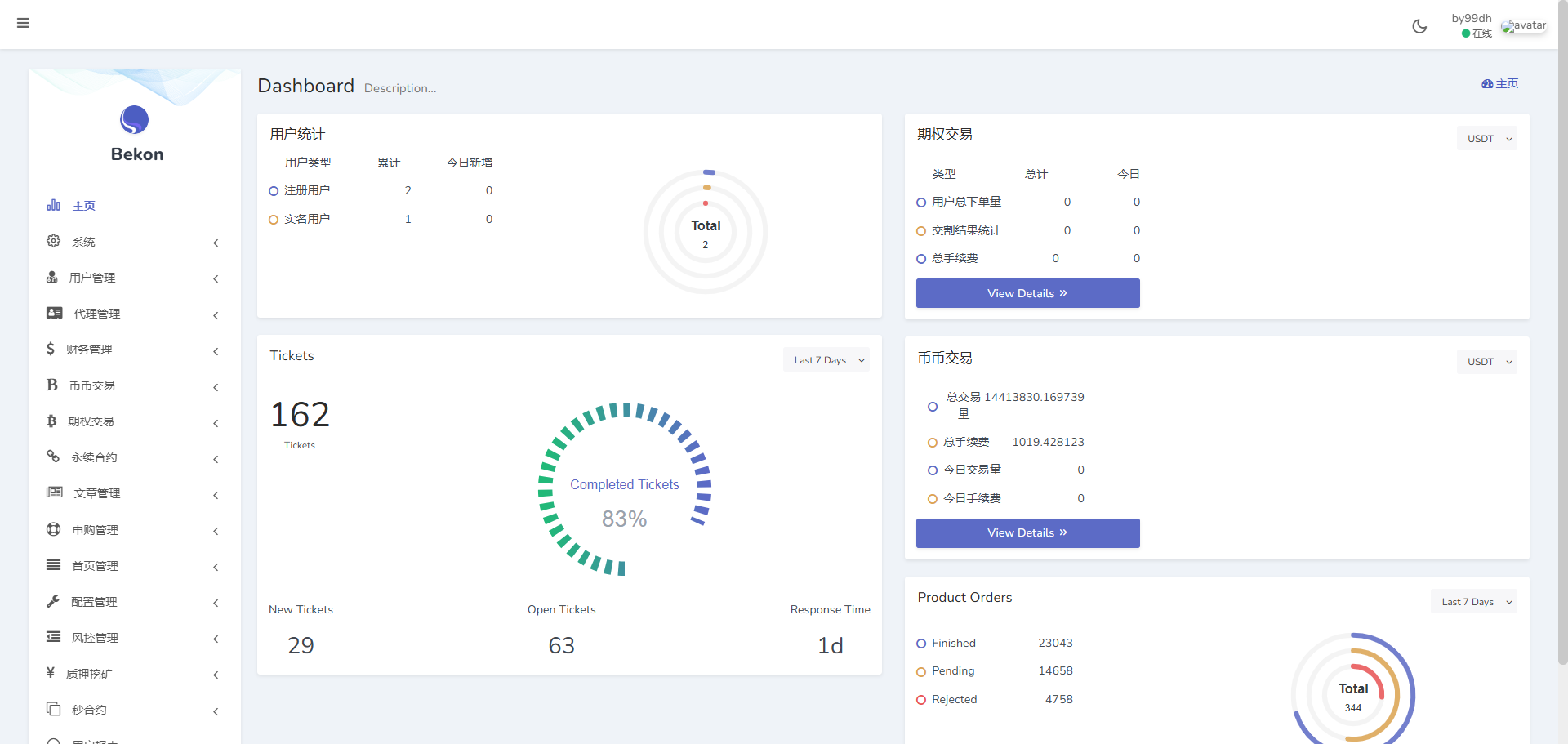
Task: Click the 配置管理 wrench icon
Action: click(x=54, y=601)
